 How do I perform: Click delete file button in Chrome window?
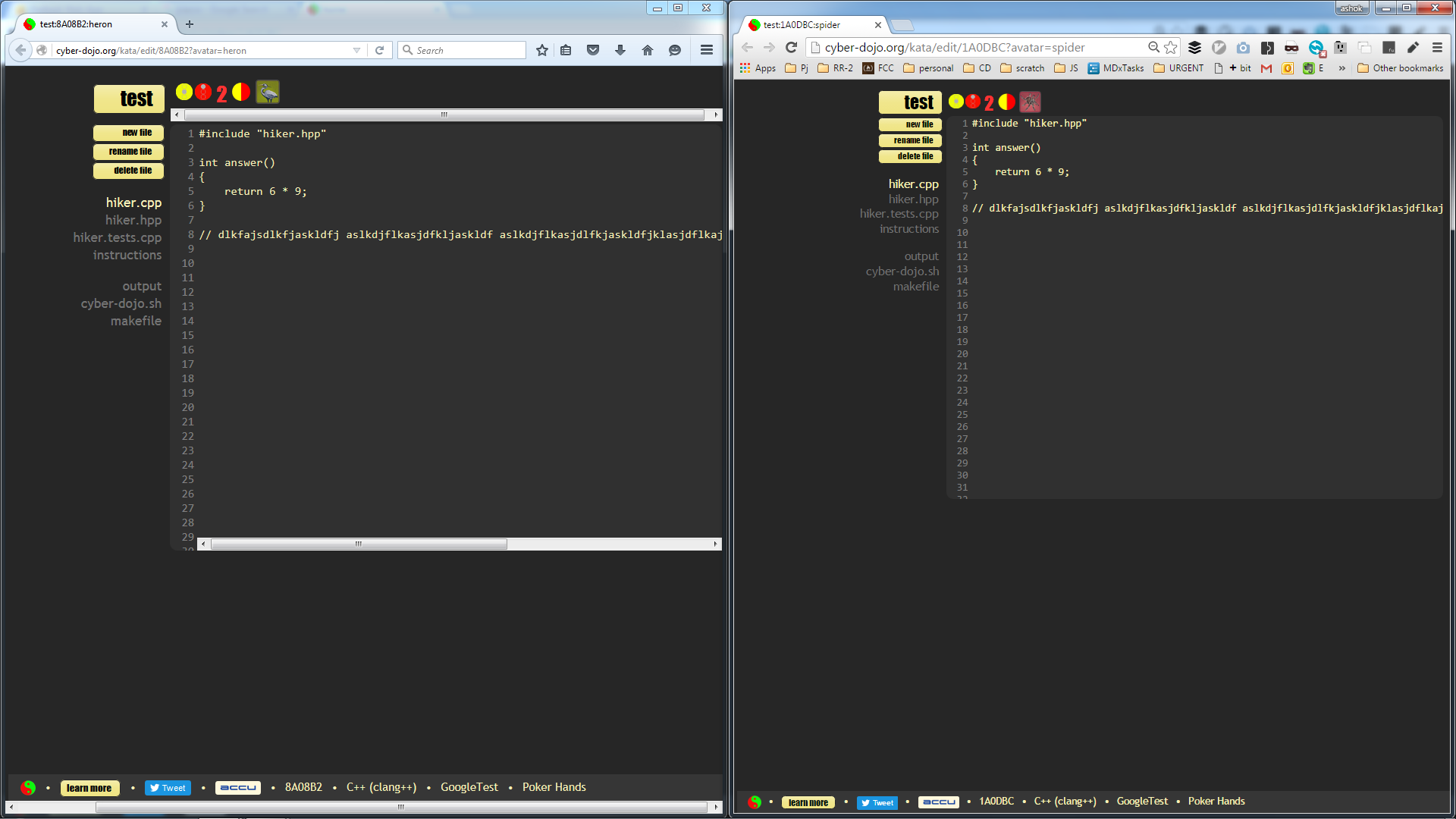click(910, 156)
